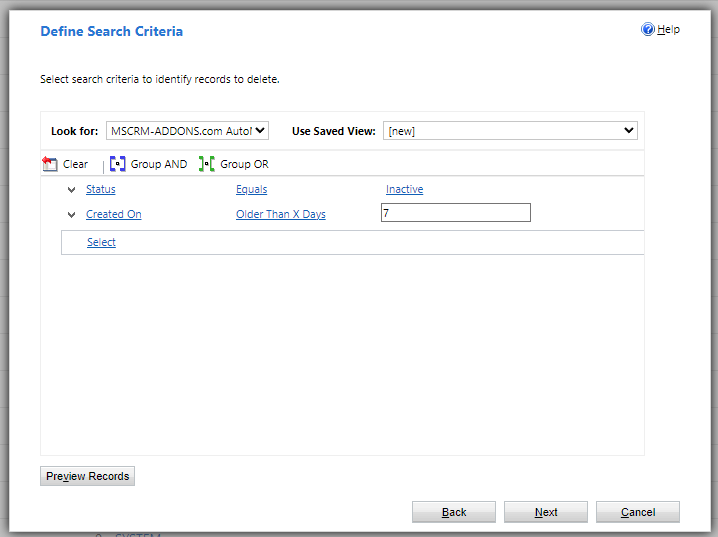718x537 pixels.
Task: Click the Equals operator link
Action: coord(251,189)
